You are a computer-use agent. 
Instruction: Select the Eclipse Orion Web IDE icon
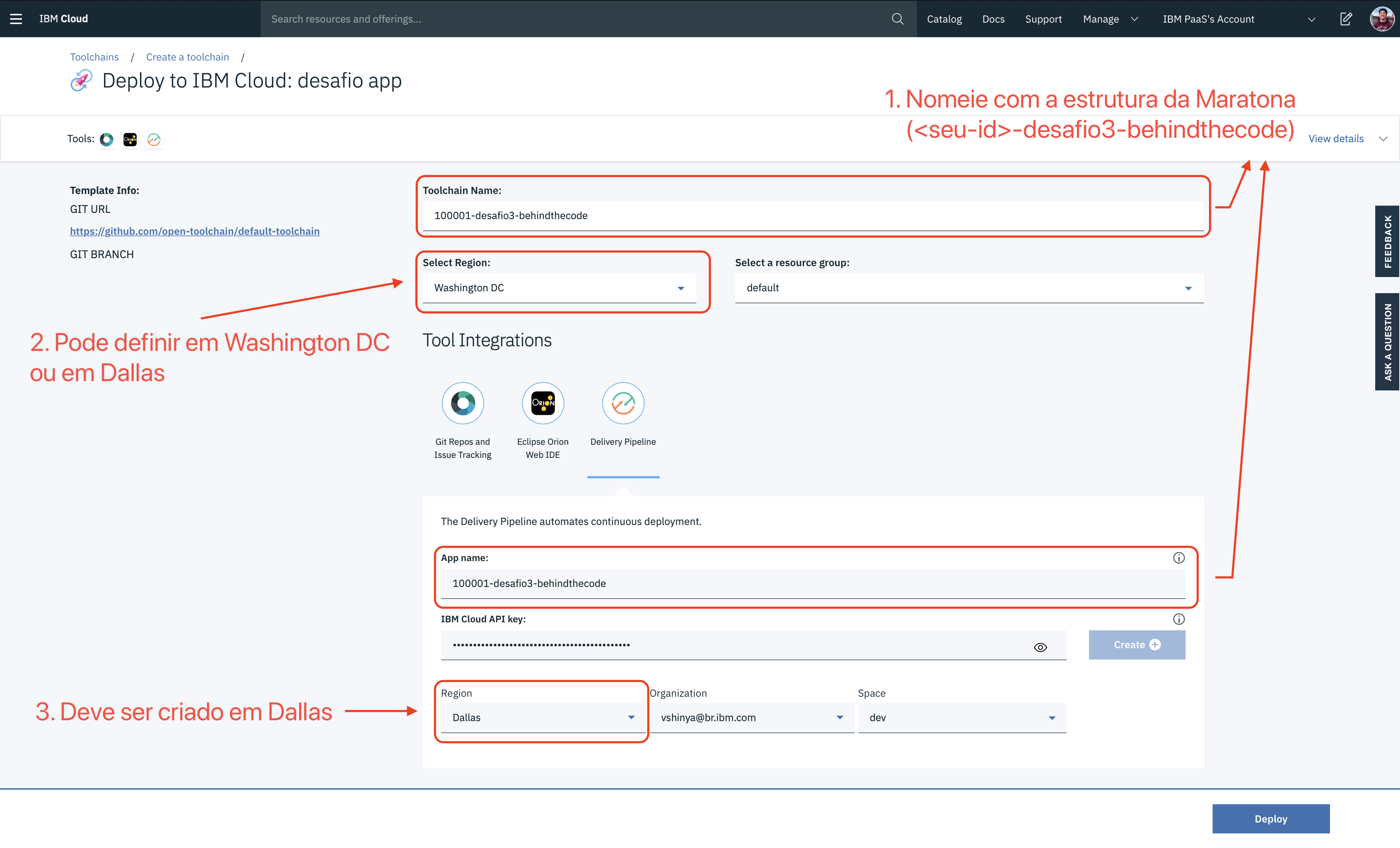click(542, 403)
